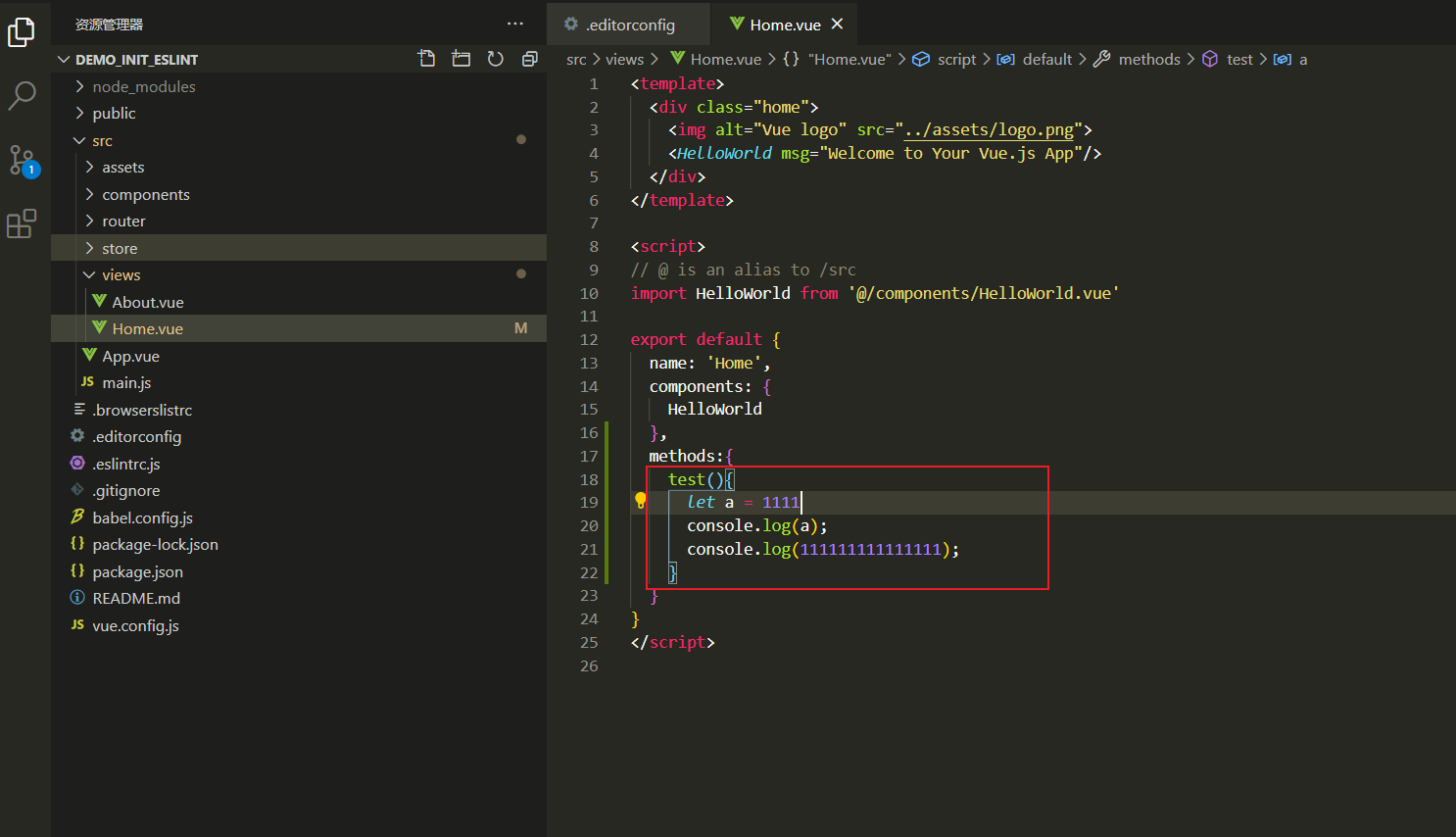Click the JS icon next to main.js

tap(87, 382)
